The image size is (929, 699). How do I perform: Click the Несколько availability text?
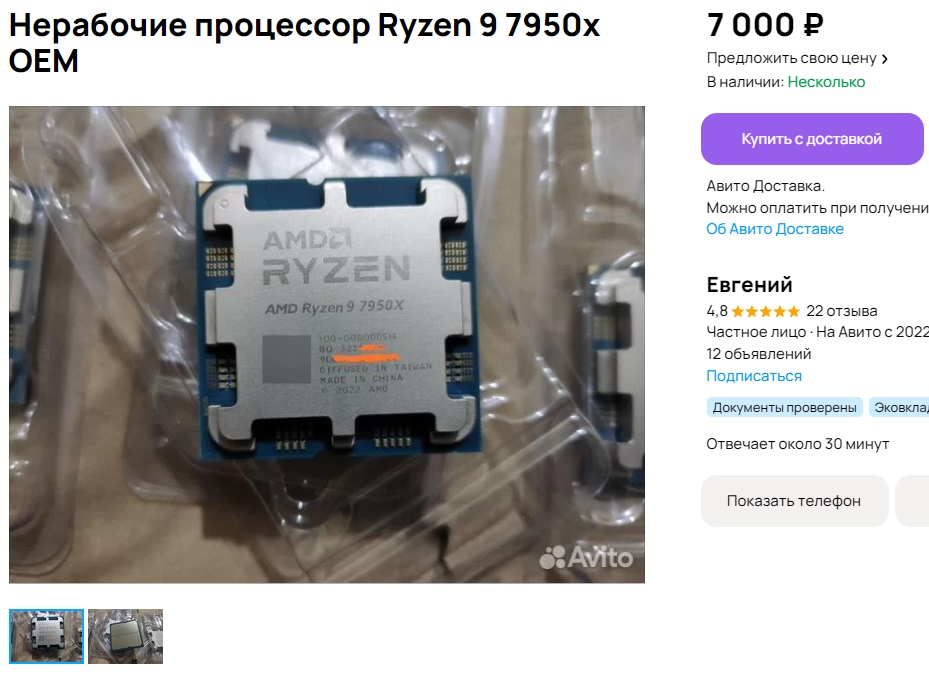(x=826, y=82)
